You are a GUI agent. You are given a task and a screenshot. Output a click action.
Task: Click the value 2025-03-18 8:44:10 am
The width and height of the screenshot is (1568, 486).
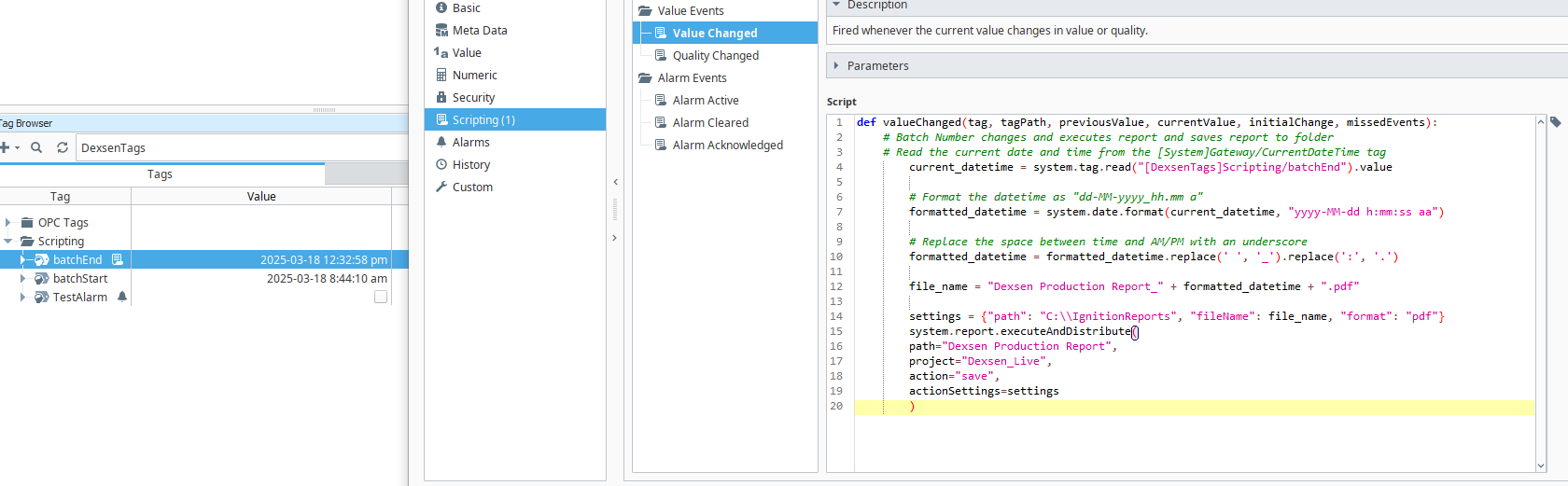pyautogui.click(x=327, y=279)
